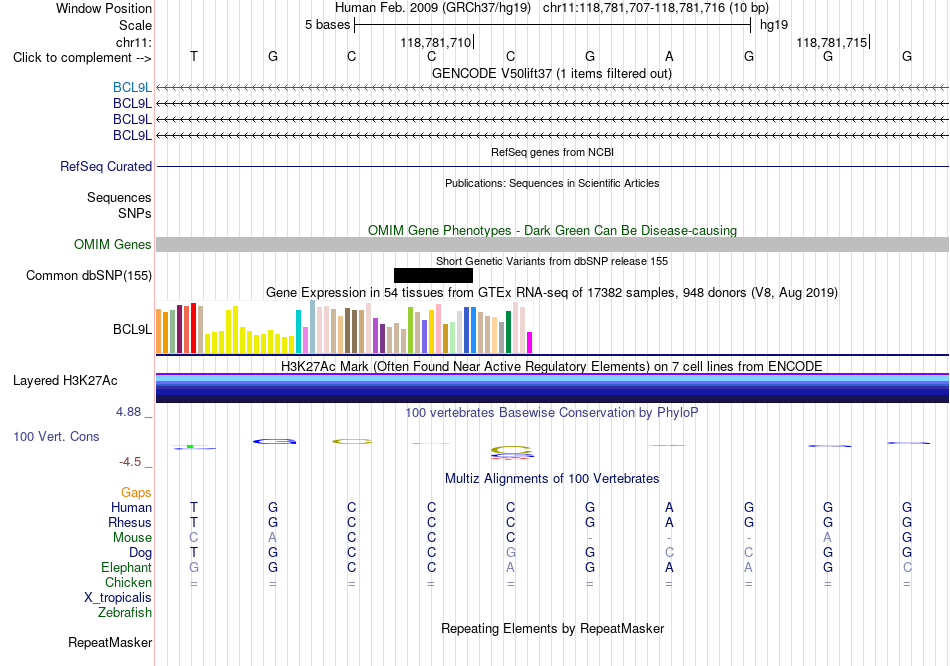Select the "Scale" track label

tap(135, 25)
